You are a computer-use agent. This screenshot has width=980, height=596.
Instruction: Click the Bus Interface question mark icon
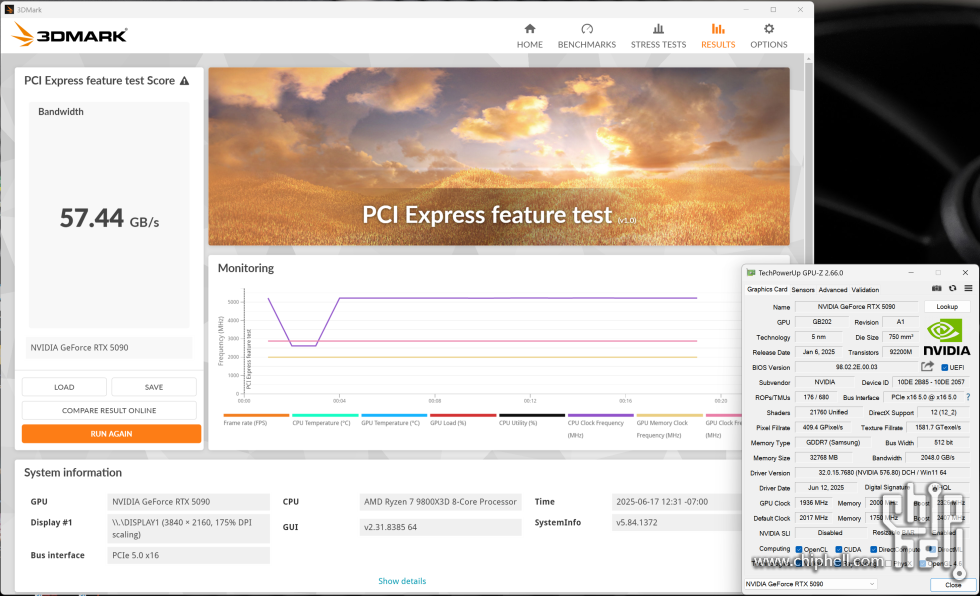(968, 397)
